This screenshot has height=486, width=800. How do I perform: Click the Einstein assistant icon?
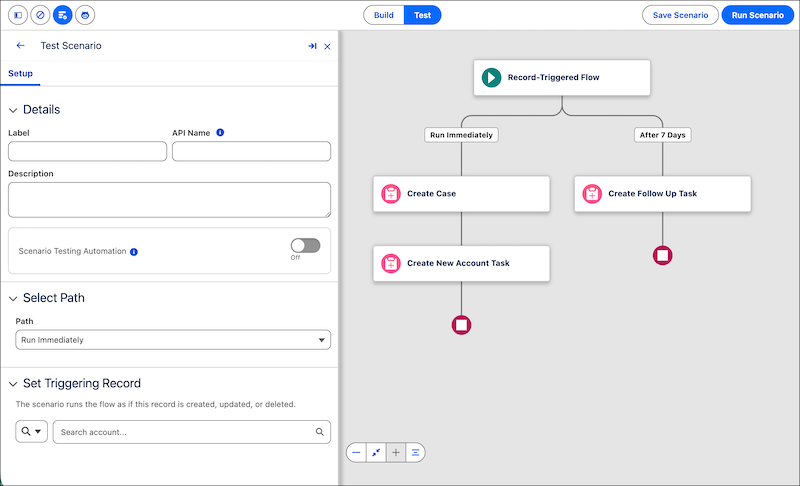click(85, 15)
